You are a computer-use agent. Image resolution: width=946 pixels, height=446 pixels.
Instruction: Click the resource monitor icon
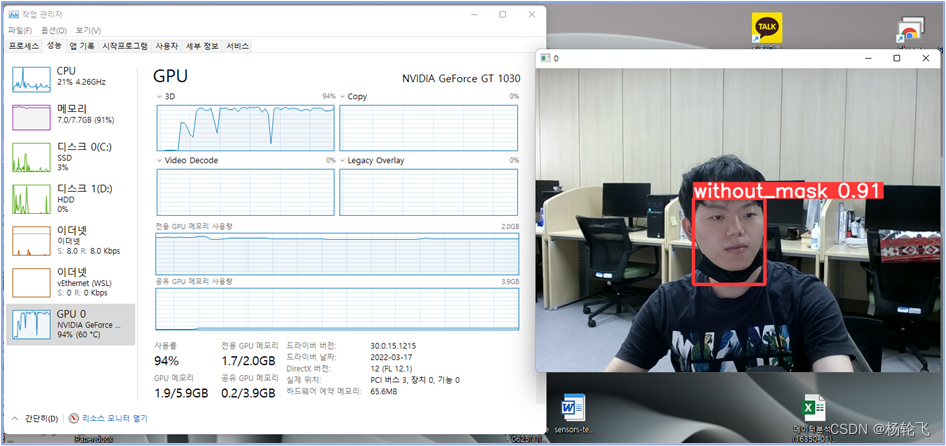(74, 418)
